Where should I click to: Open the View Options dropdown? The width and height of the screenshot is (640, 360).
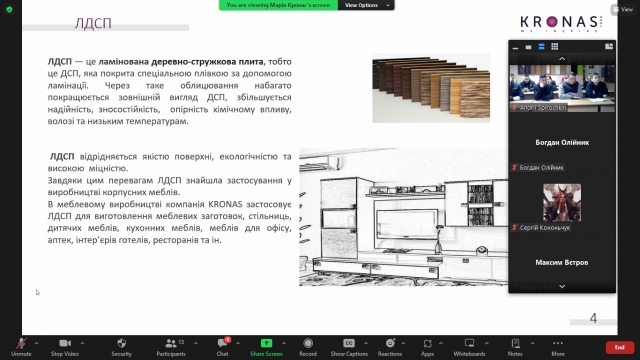pyautogui.click(x=366, y=5)
